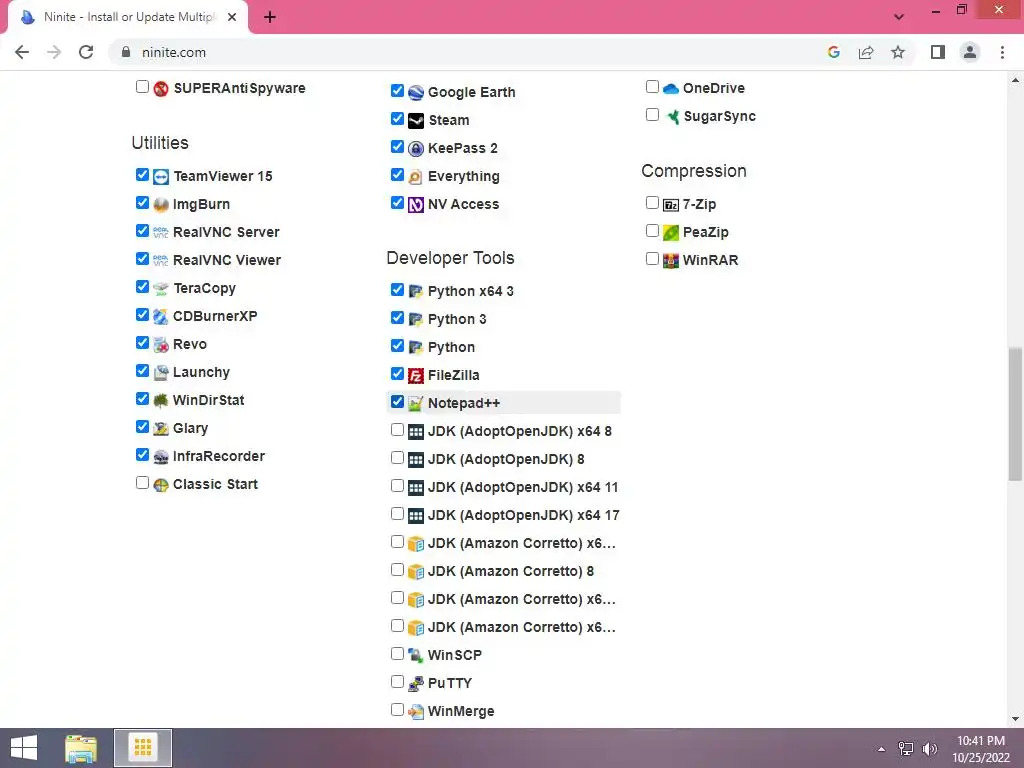Click the 'Python' label

(x=451, y=347)
